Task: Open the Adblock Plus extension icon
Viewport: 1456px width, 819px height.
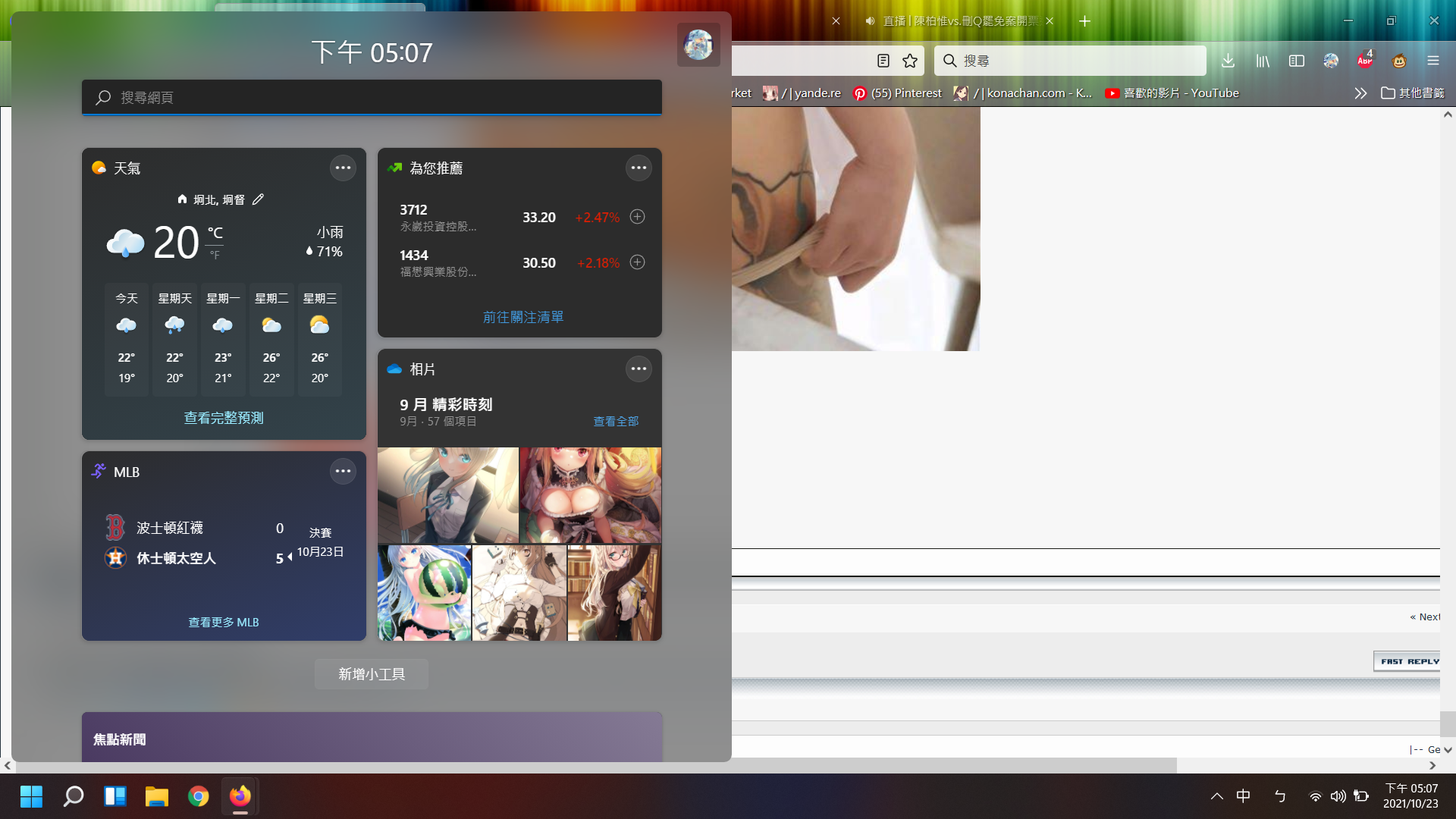Action: coord(1365,61)
